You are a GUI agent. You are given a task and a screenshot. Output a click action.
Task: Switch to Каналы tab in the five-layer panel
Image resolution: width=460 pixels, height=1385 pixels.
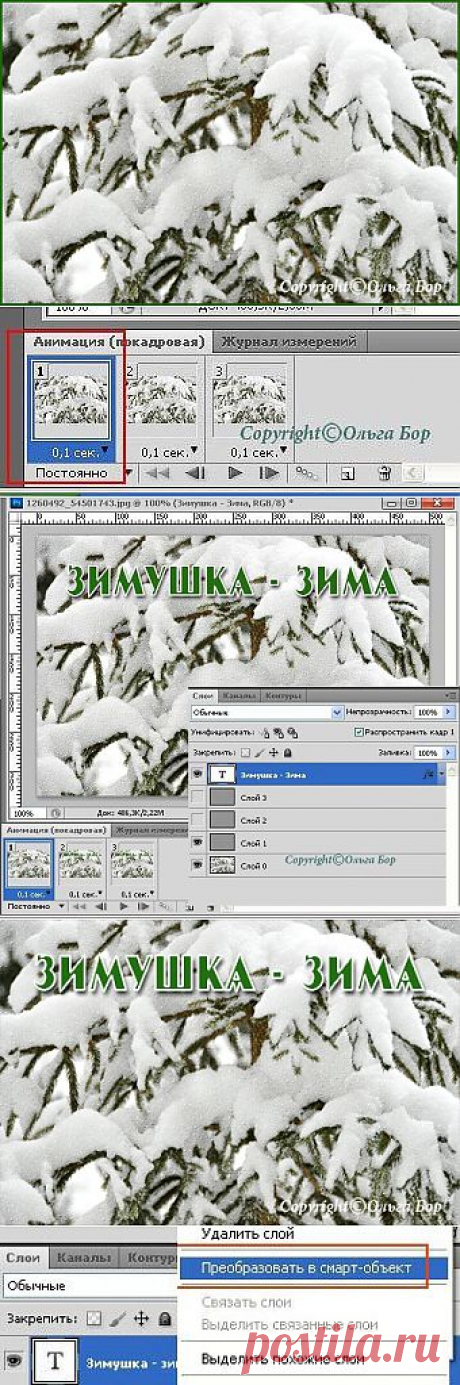click(x=240, y=695)
